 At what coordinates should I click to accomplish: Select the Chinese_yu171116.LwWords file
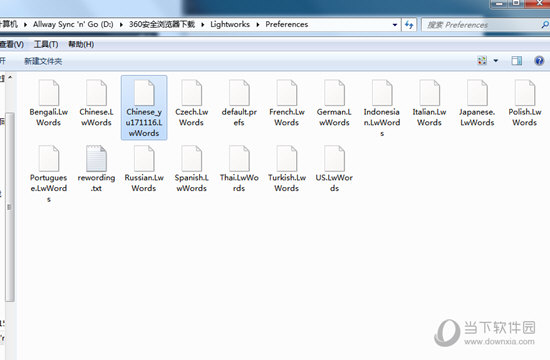point(144,108)
